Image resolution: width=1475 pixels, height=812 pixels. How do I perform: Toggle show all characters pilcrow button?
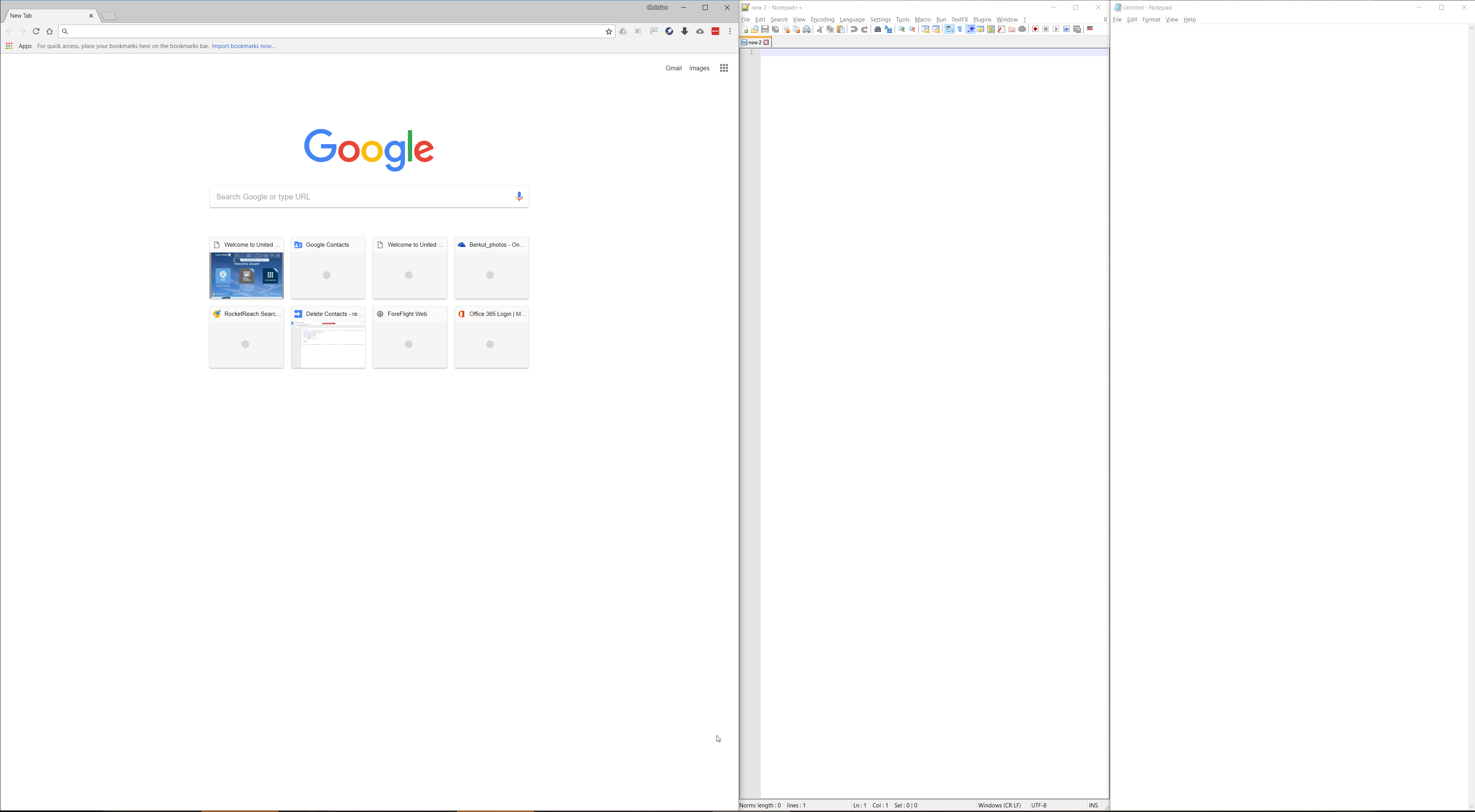click(960, 30)
